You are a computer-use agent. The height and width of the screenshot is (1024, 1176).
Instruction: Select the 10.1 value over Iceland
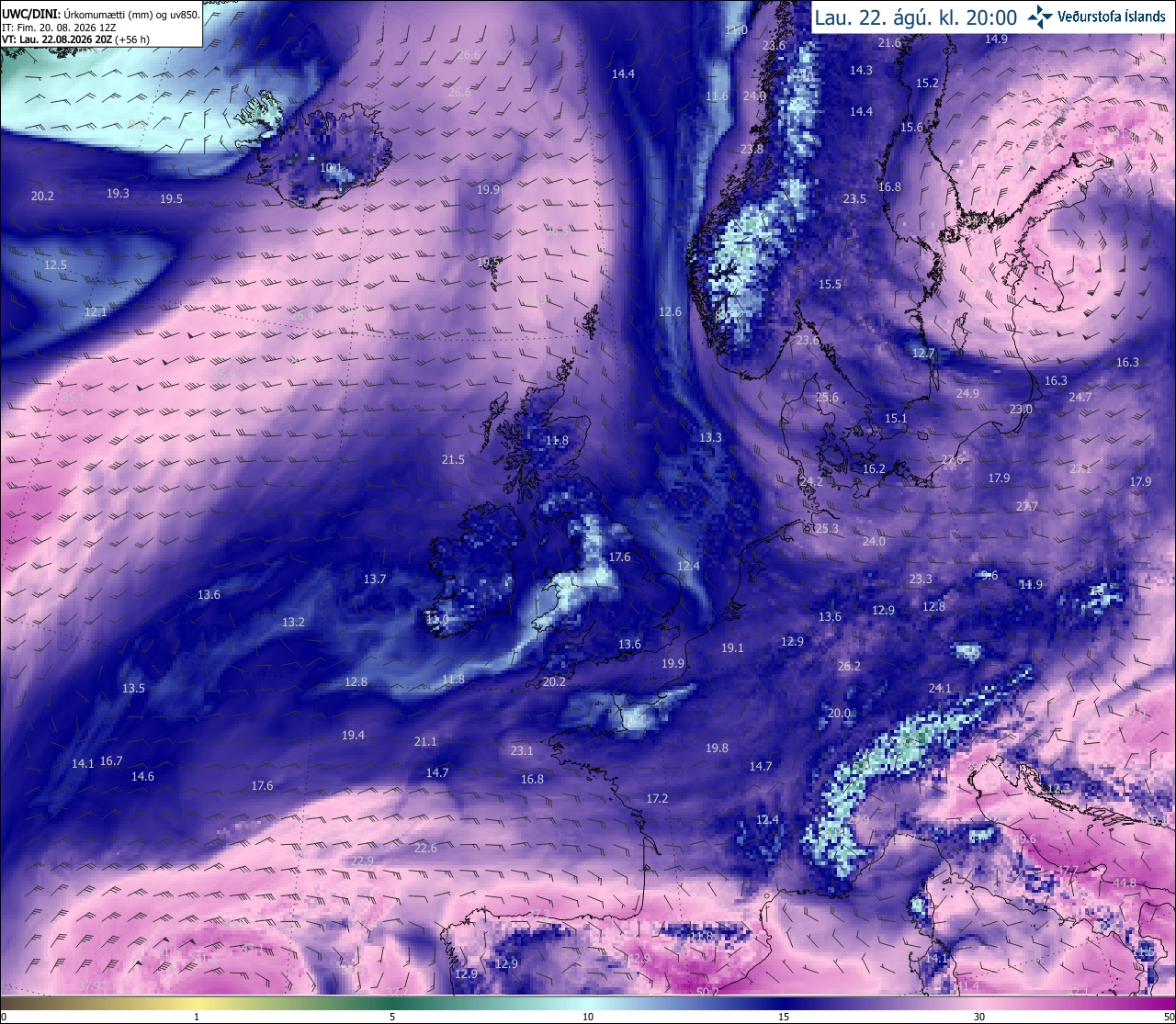[331, 168]
